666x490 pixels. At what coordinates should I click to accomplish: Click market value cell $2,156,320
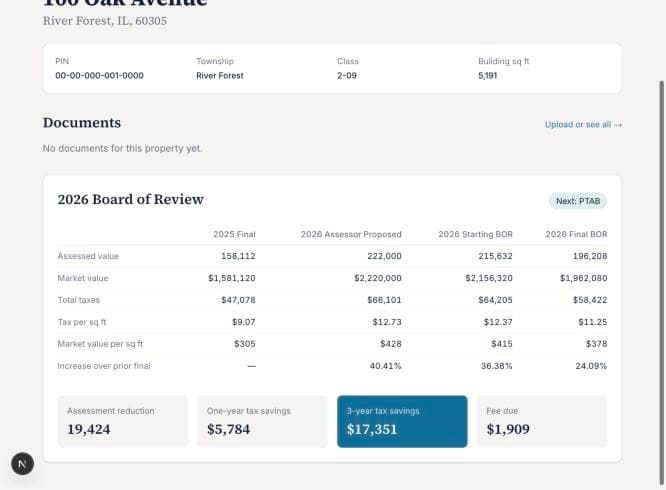489,278
